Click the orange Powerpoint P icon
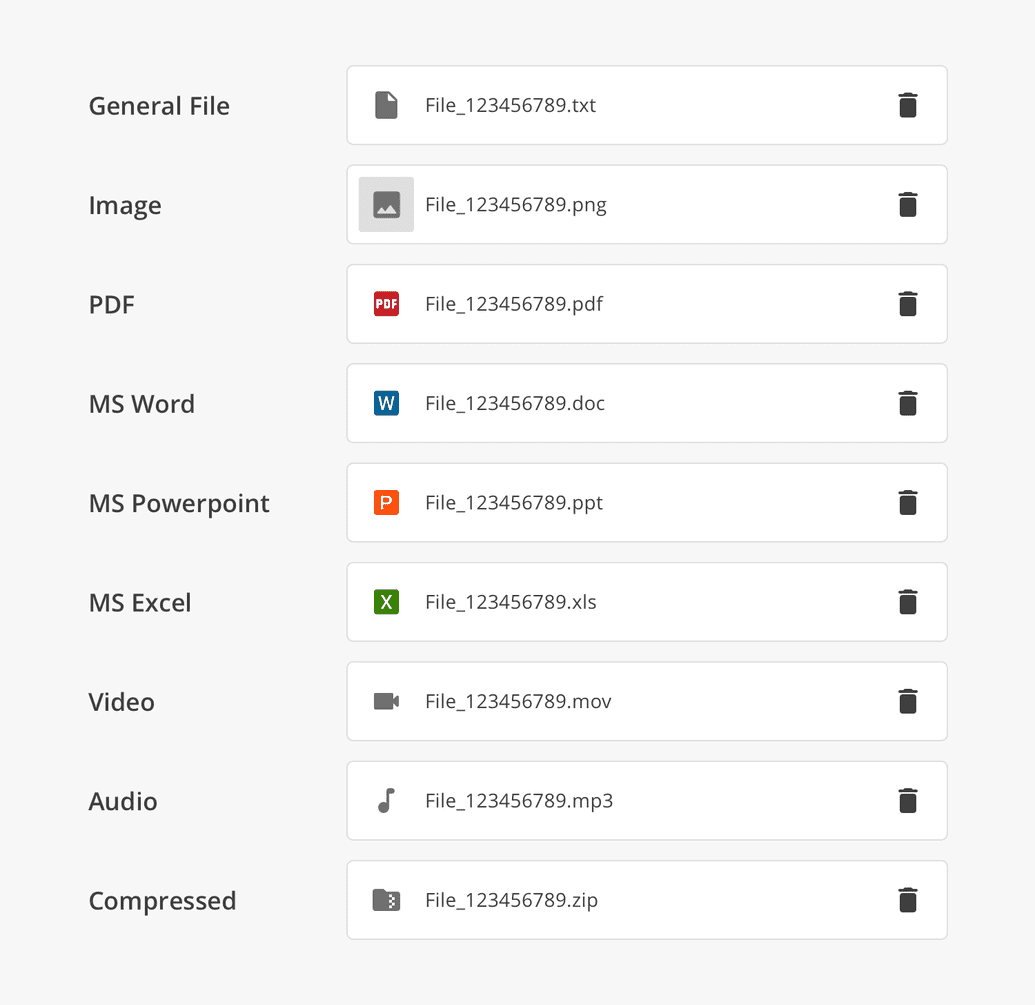 pyautogui.click(x=386, y=503)
